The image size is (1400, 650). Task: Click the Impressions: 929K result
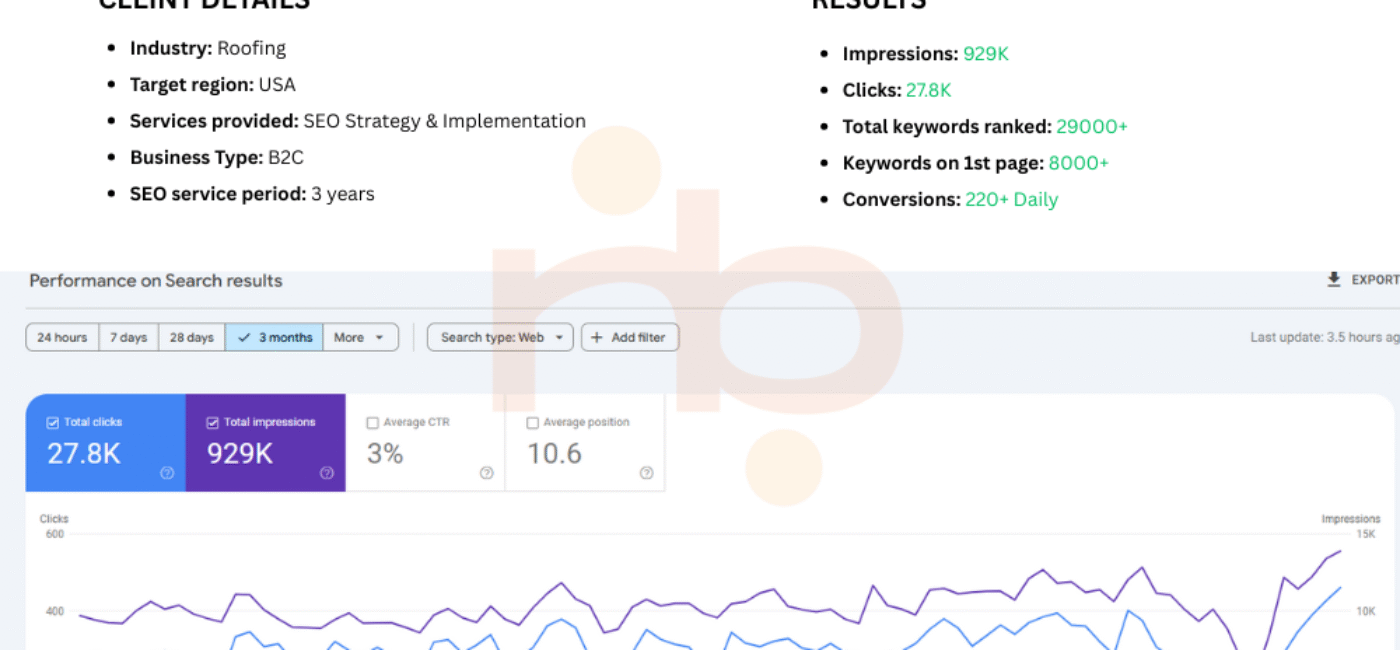tap(926, 54)
